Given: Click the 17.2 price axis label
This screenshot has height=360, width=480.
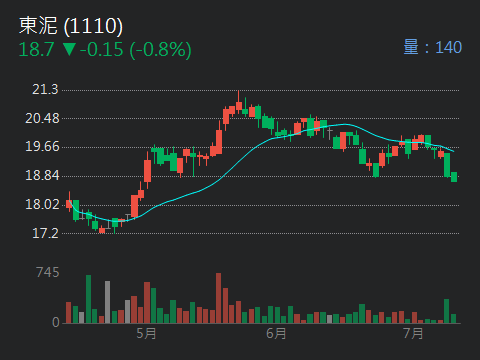Looking at the screenshot, I should [45, 233].
